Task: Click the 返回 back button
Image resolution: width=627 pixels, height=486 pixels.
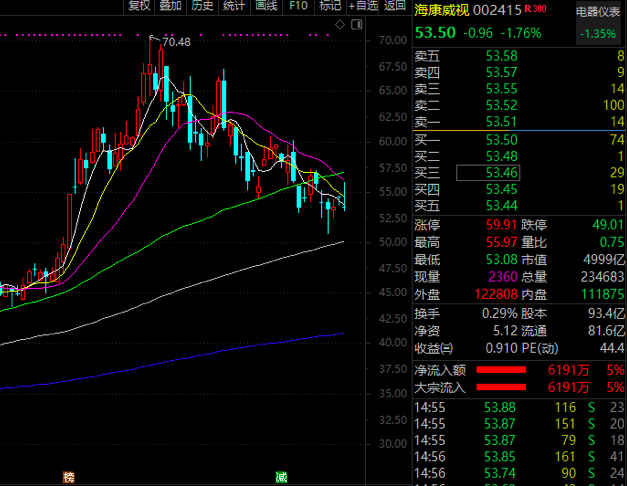Action: point(395,6)
